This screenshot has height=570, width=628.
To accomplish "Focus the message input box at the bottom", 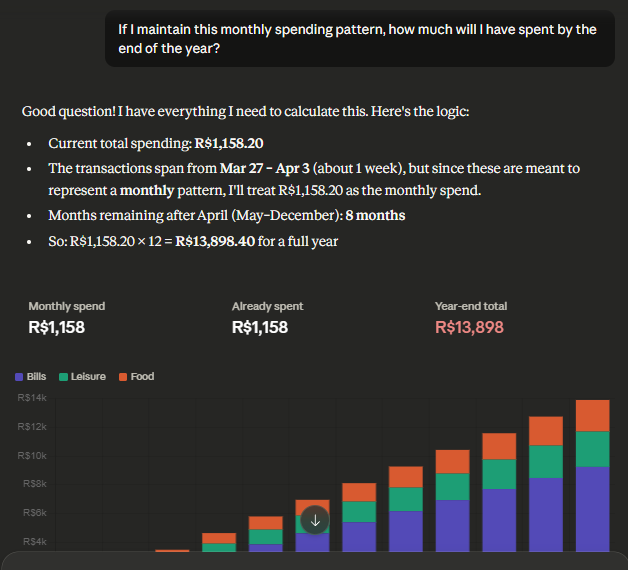I will point(314,561).
